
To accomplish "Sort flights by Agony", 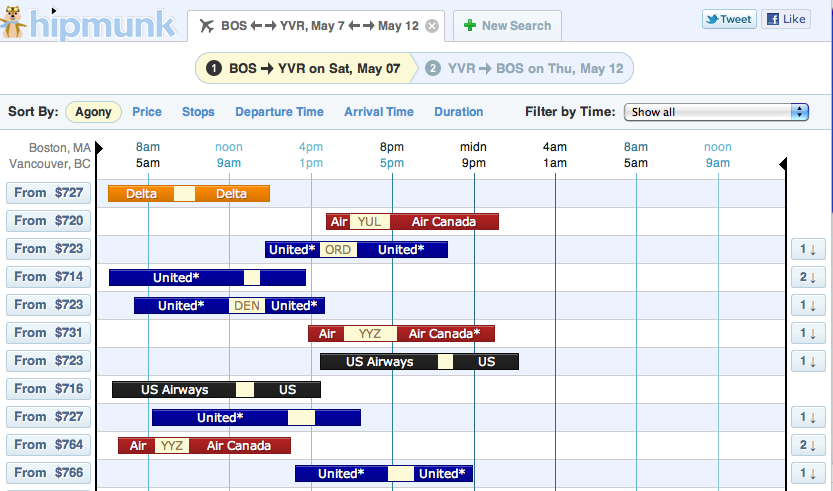I will pos(94,112).
